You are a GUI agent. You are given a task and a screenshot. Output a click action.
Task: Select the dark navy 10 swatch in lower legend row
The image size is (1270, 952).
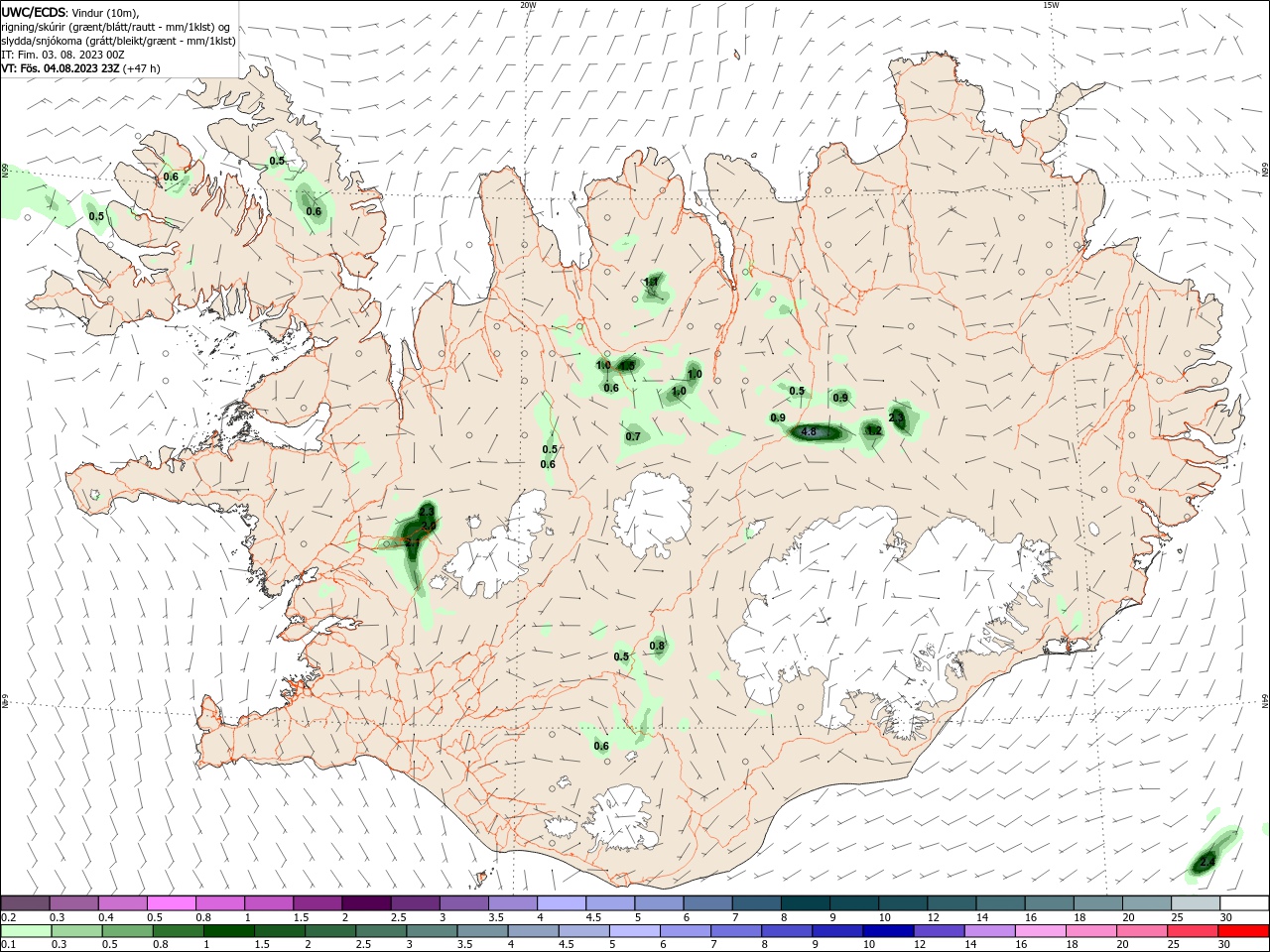point(886,931)
